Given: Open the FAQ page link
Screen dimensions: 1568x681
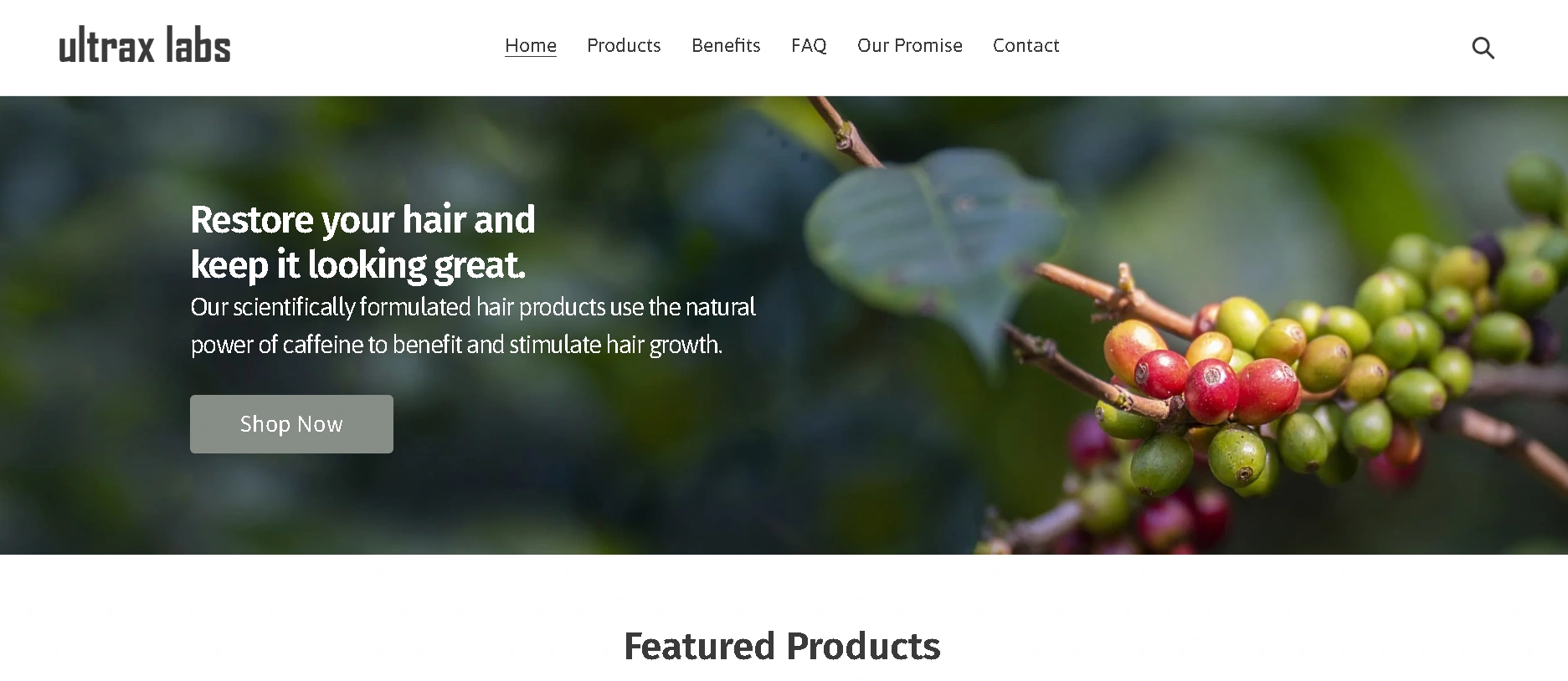Looking at the screenshot, I should click(x=809, y=45).
